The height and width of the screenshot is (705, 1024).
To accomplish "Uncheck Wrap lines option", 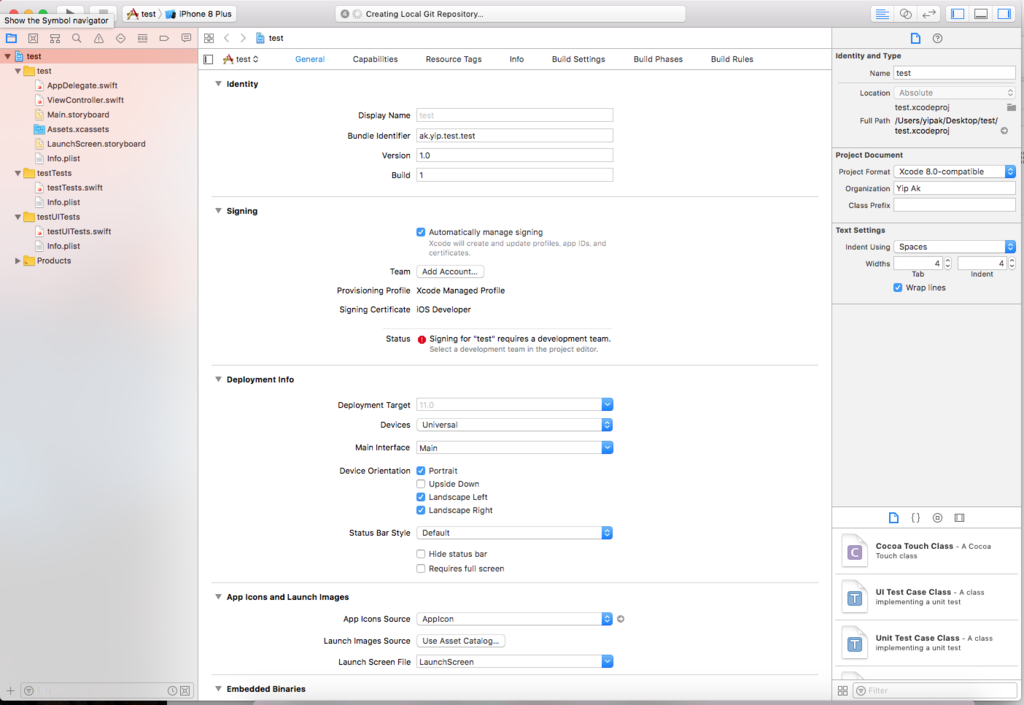I will pos(897,288).
